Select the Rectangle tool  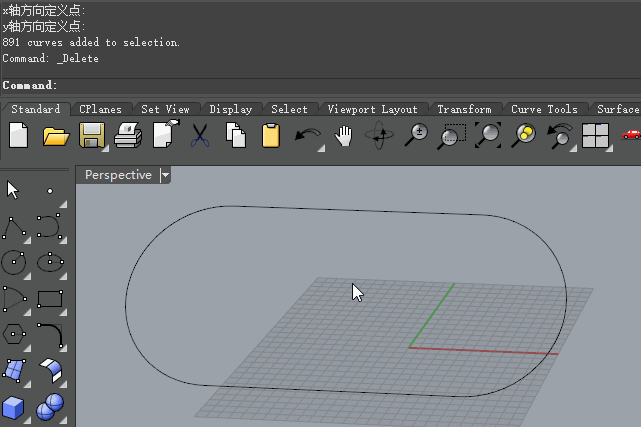coord(50,299)
